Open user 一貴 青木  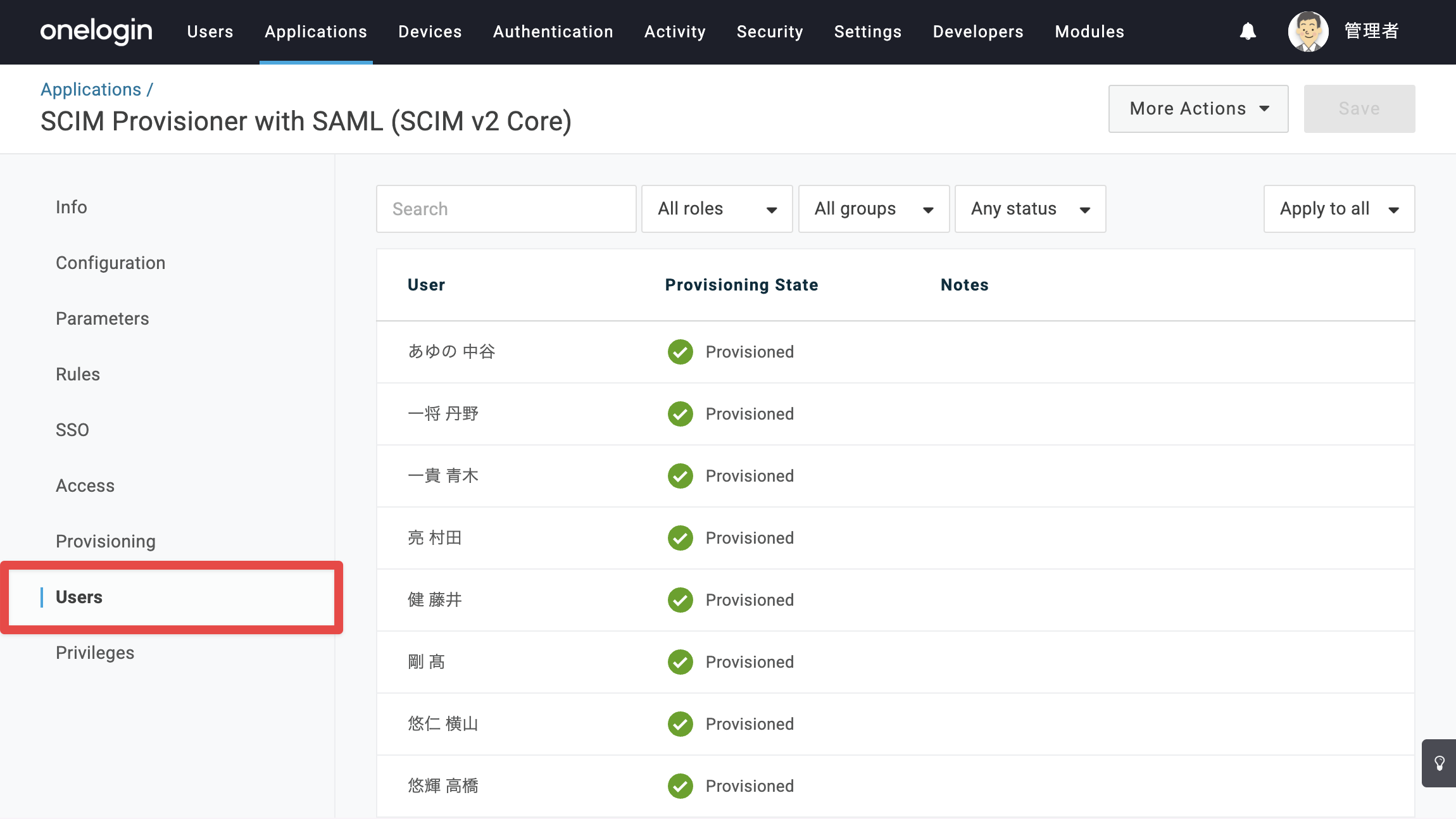pos(443,476)
